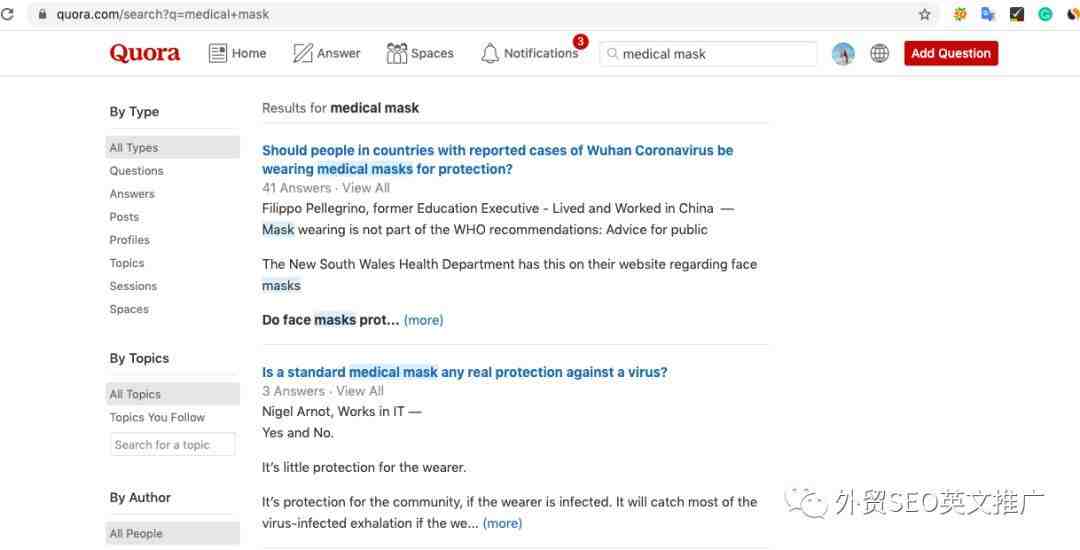
Task: Click the red notification count badge
Action: coord(581,42)
